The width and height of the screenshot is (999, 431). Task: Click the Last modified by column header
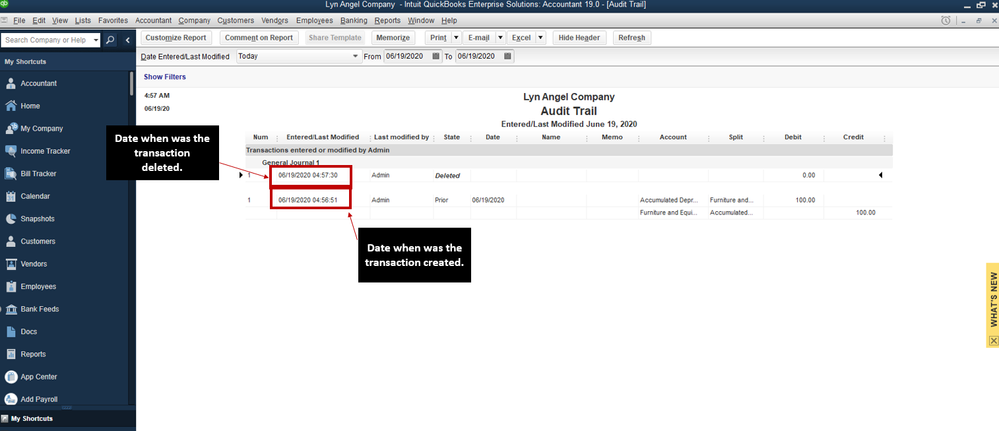point(401,137)
